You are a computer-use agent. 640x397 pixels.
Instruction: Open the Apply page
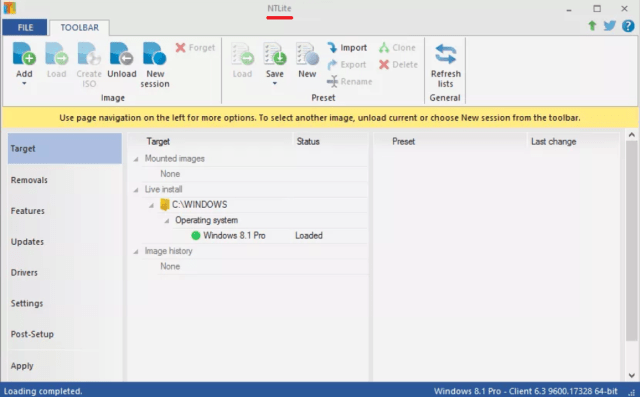tap(64, 366)
